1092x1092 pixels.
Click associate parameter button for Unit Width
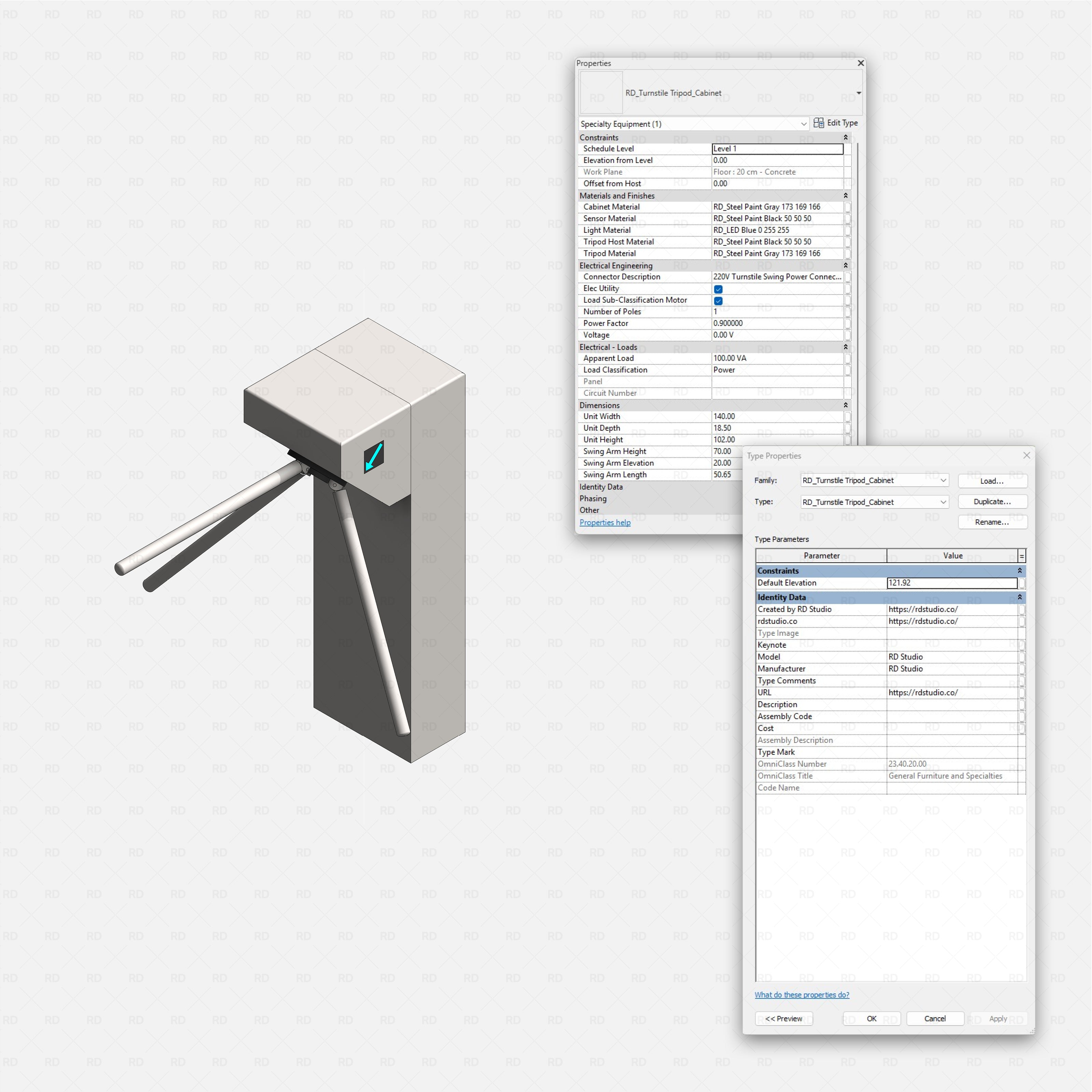[x=847, y=417]
